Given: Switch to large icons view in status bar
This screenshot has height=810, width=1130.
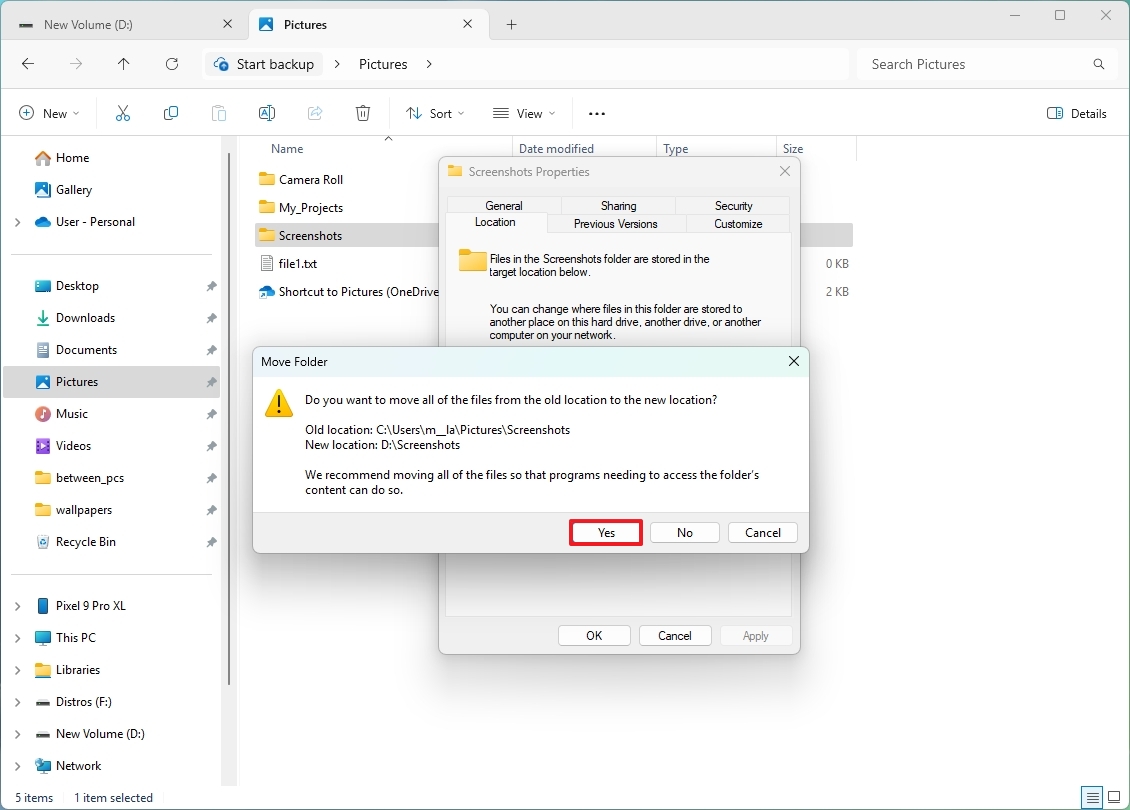Looking at the screenshot, I should coord(1114,797).
